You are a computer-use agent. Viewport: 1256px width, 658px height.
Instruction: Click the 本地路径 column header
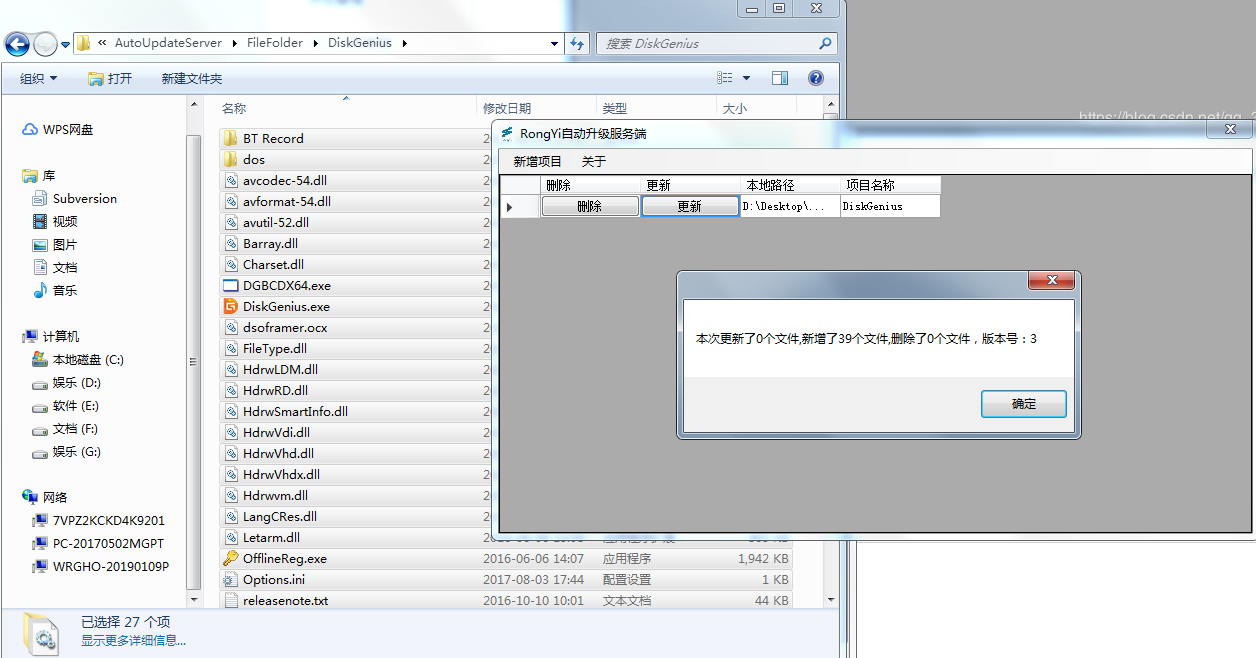pos(790,185)
